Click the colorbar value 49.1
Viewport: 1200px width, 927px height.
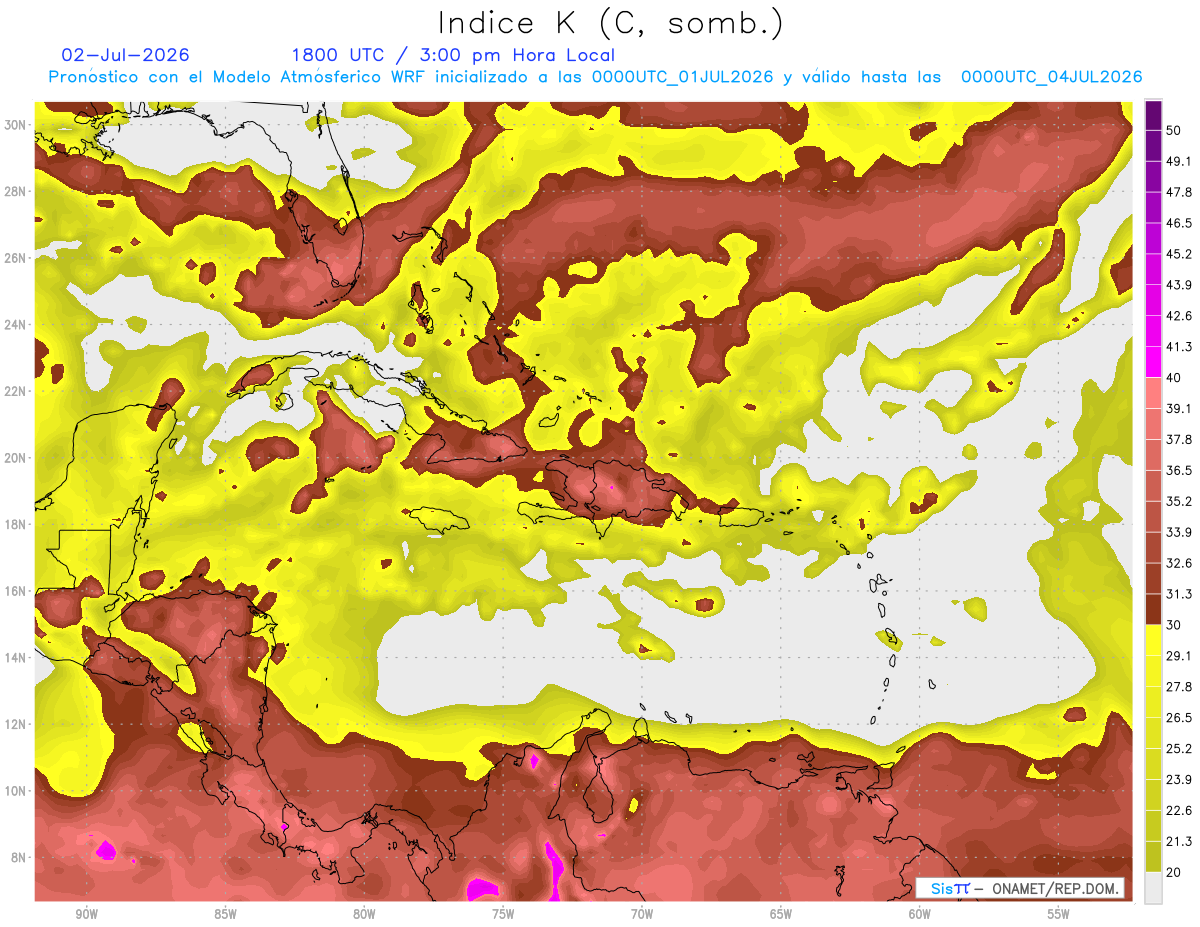(1178, 161)
